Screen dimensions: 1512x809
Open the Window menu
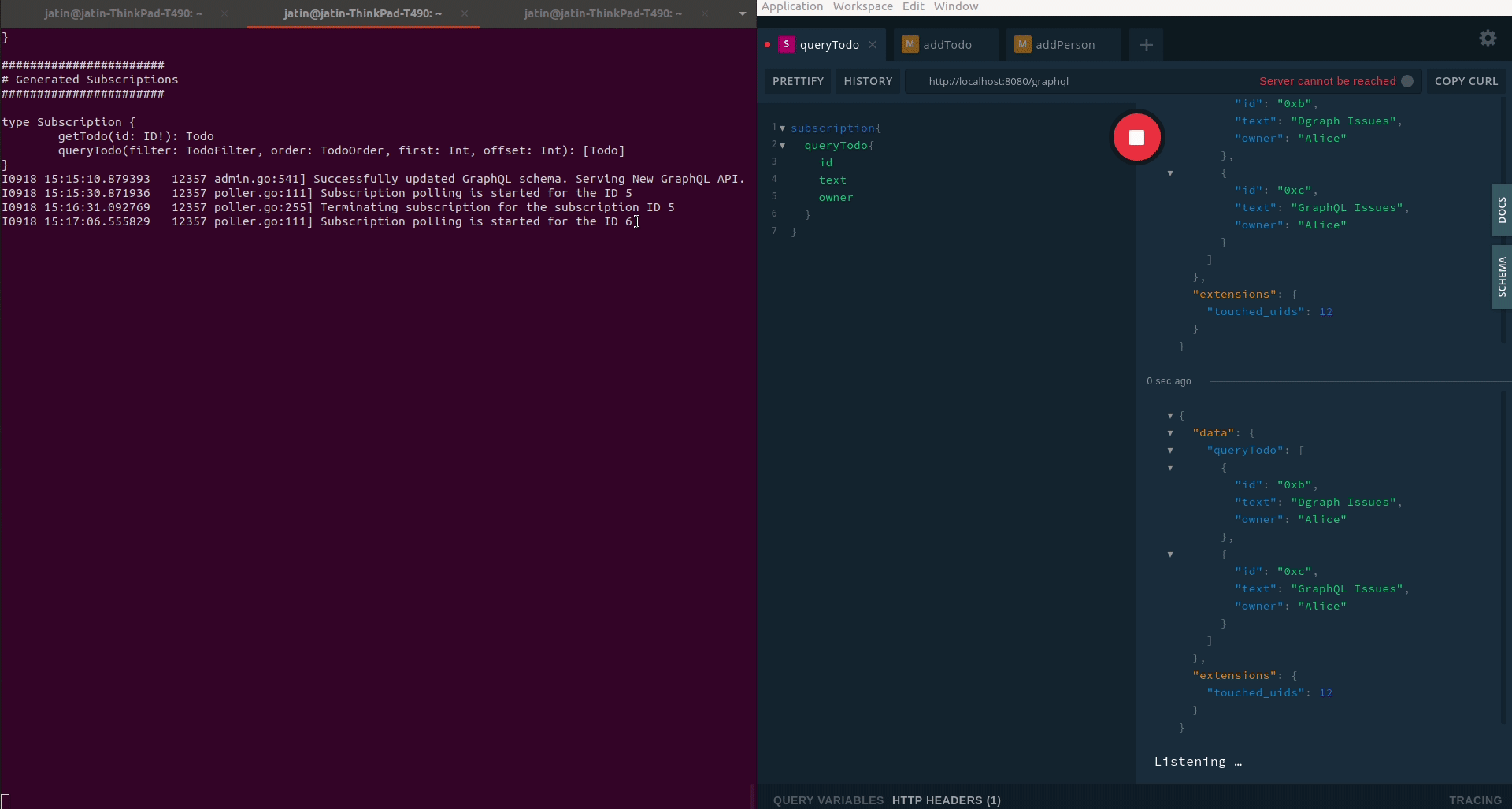(956, 6)
